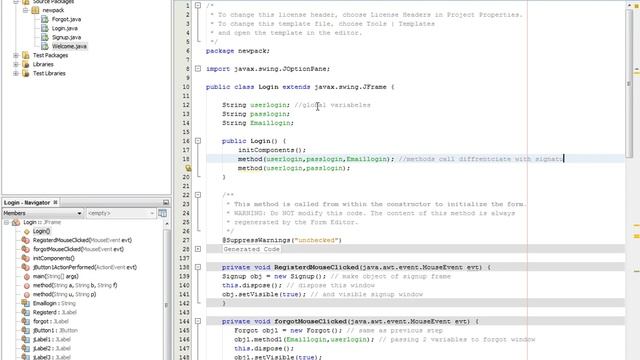Image resolution: width=640 pixels, height=360 pixels.
Task: Click 'obj.setVisible(true);' on line 141
Action: click(264, 294)
